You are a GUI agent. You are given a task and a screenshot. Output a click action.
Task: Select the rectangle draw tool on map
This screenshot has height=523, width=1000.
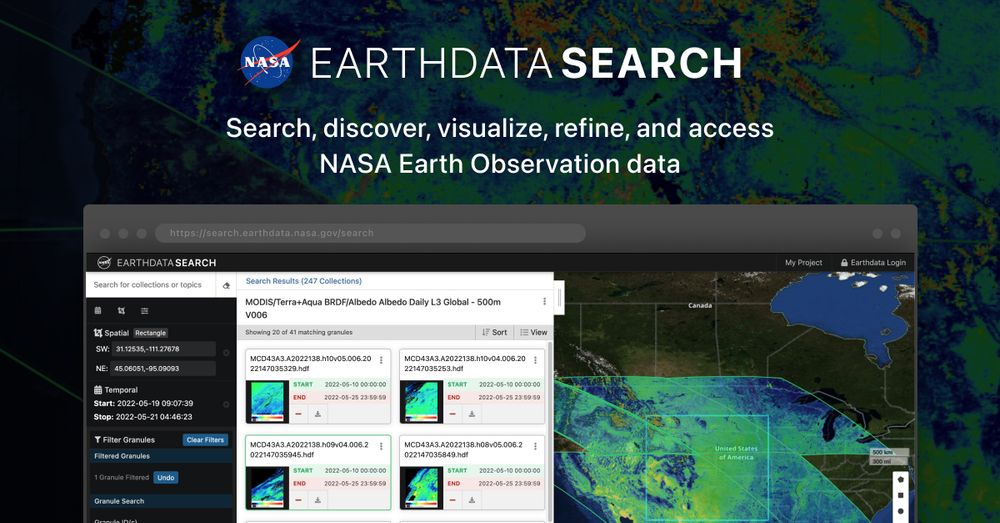click(x=901, y=495)
